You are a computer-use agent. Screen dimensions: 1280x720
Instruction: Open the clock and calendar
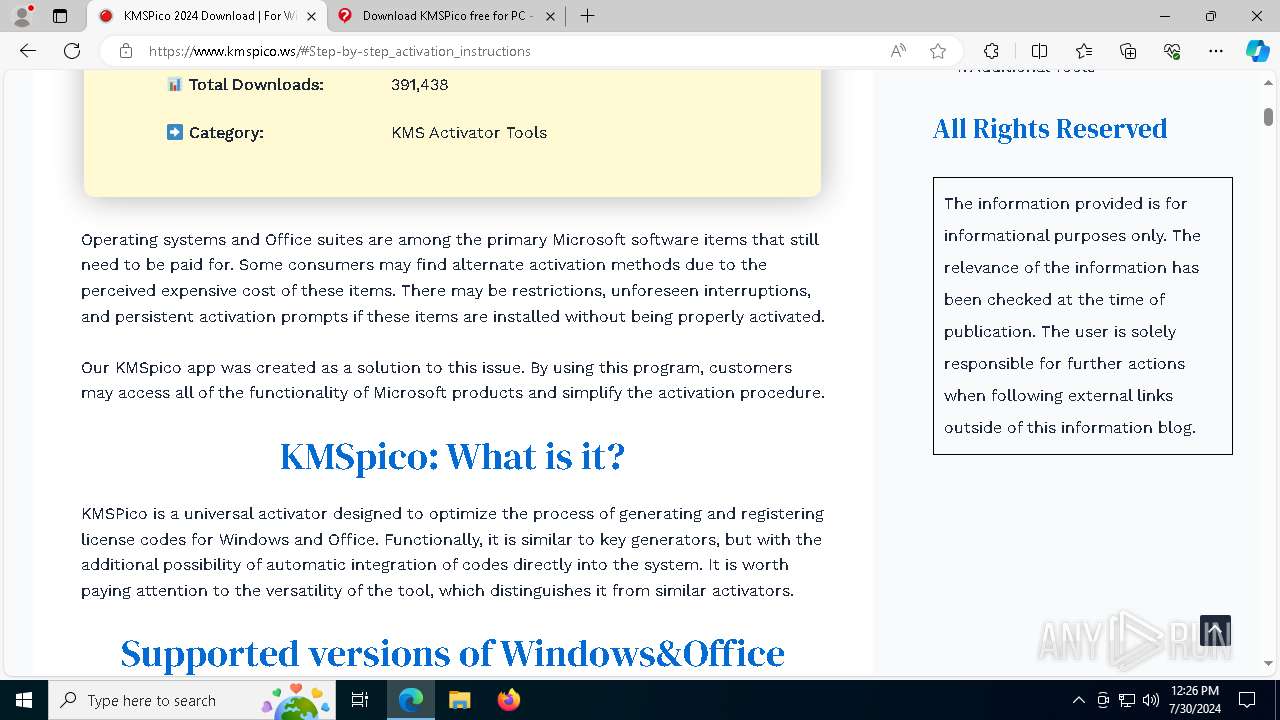coord(1194,700)
